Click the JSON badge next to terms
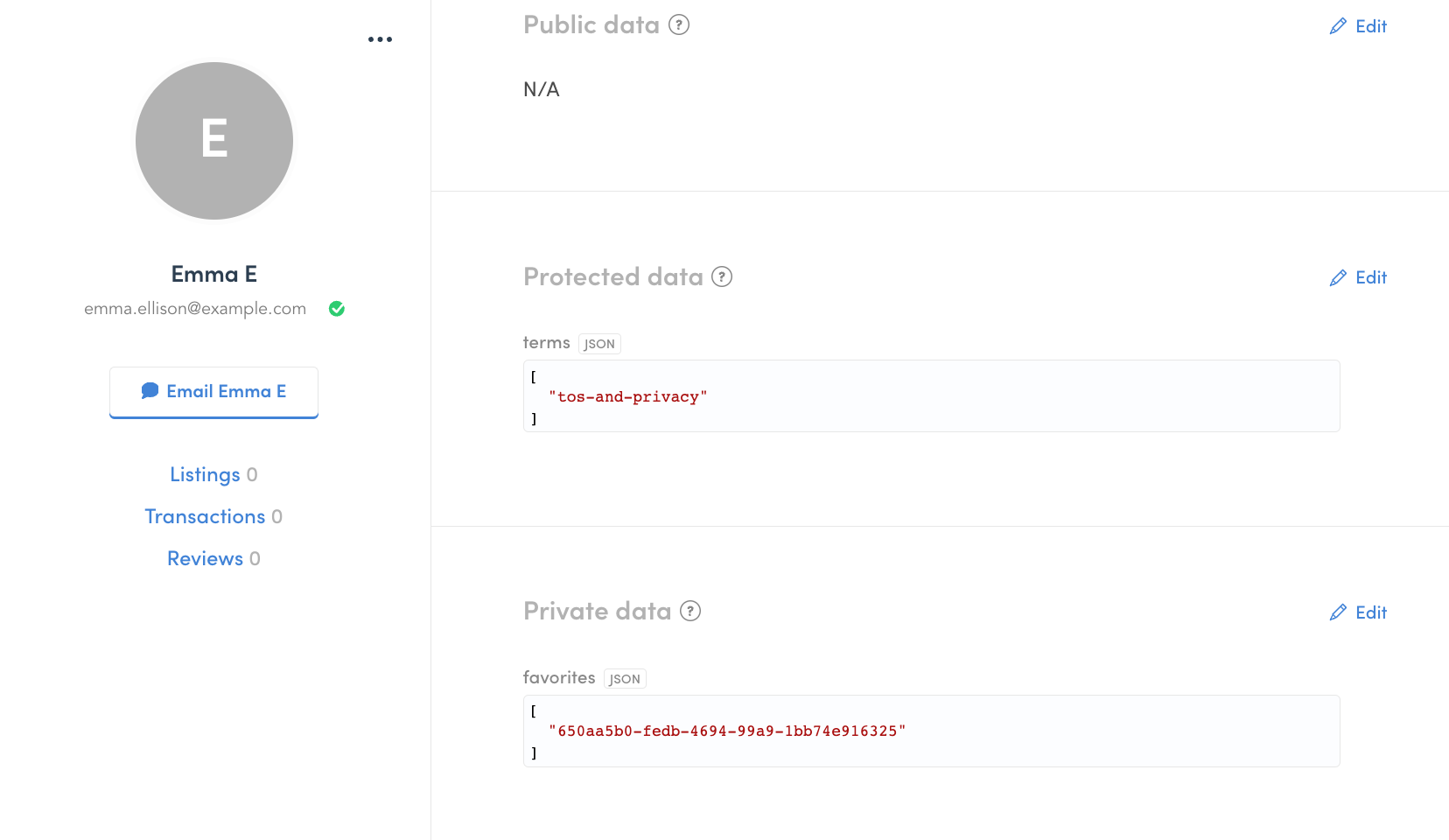This screenshot has width=1449, height=840. (x=598, y=343)
